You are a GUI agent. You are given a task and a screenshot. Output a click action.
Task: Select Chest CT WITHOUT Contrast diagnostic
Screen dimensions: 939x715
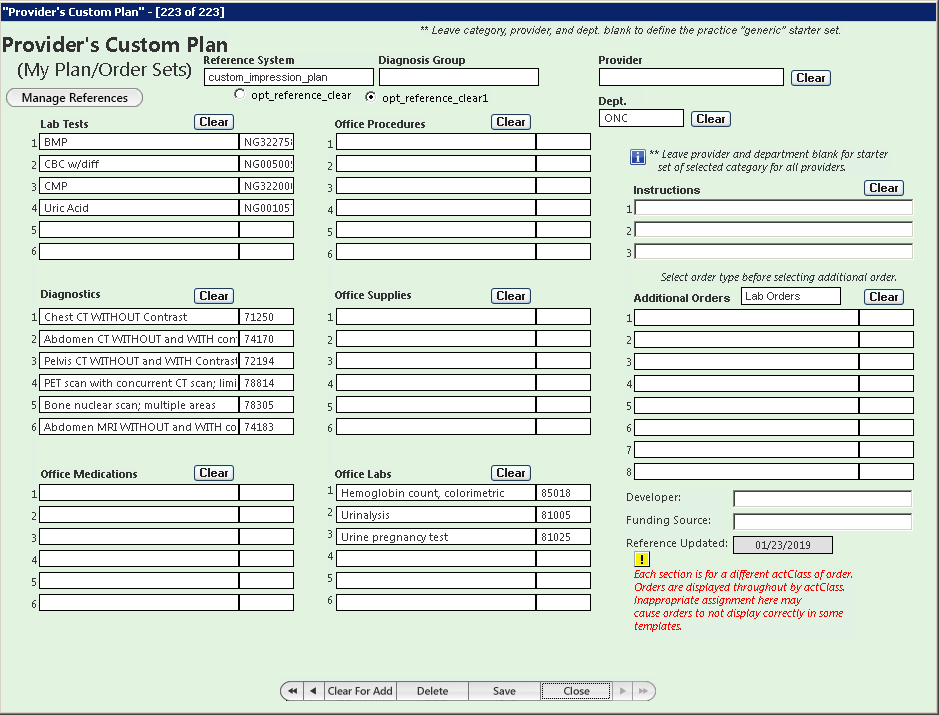(x=139, y=317)
